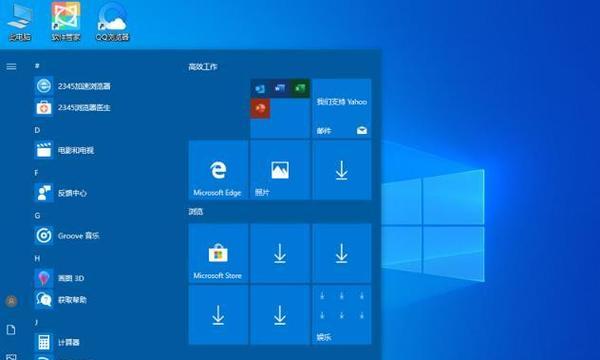Select the QQ Browser desktop shortcut

click(112, 22)
